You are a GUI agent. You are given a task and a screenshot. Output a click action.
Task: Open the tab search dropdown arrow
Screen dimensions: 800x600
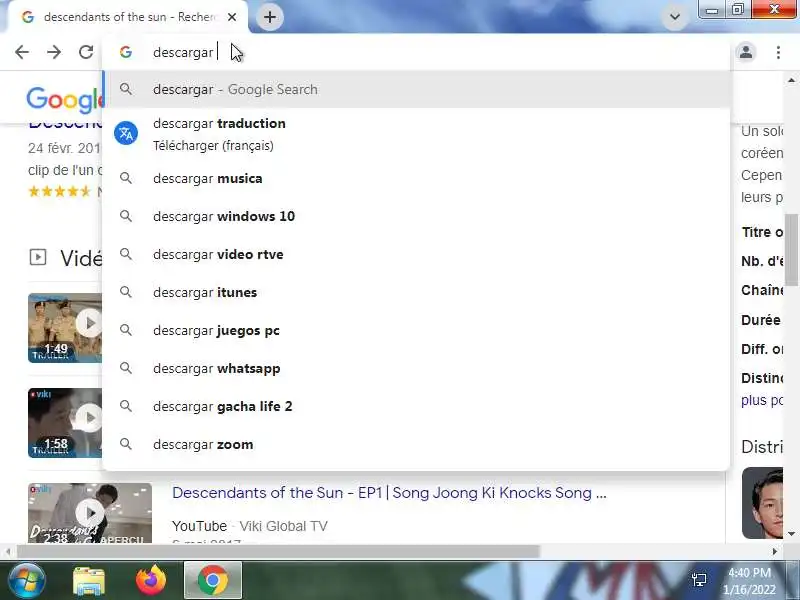coord(674,17)
